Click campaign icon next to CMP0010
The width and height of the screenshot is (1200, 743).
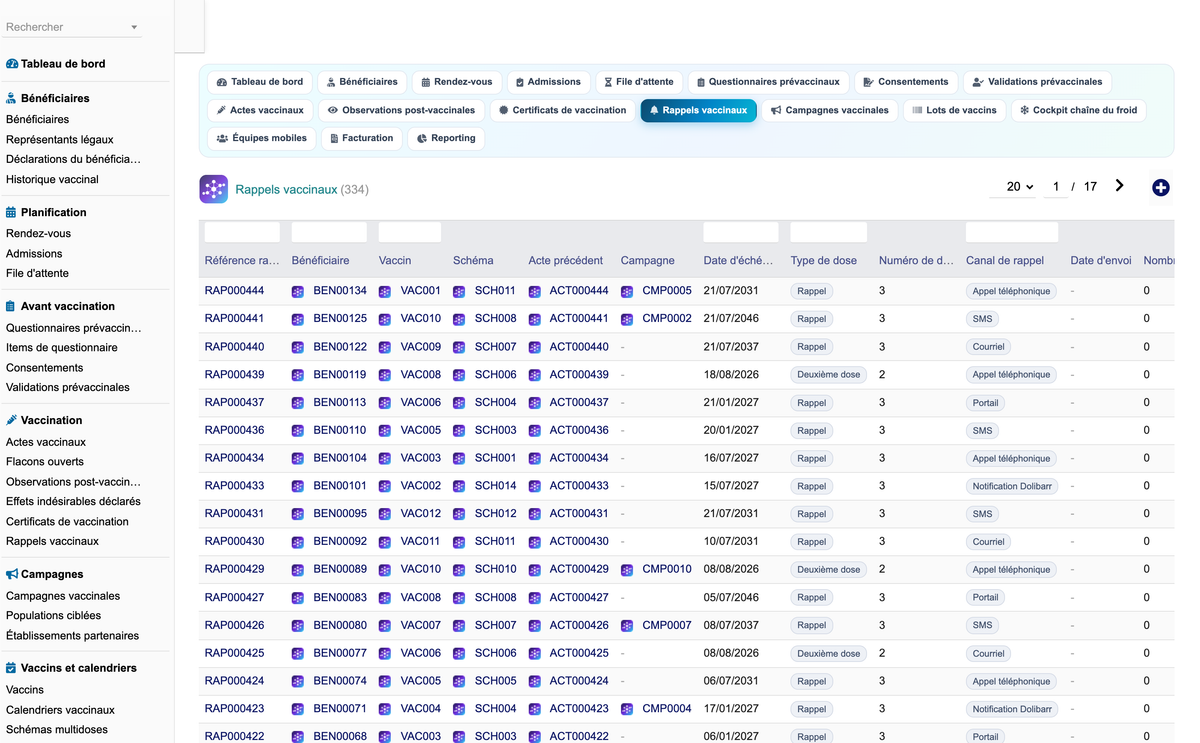click(627, 569)
